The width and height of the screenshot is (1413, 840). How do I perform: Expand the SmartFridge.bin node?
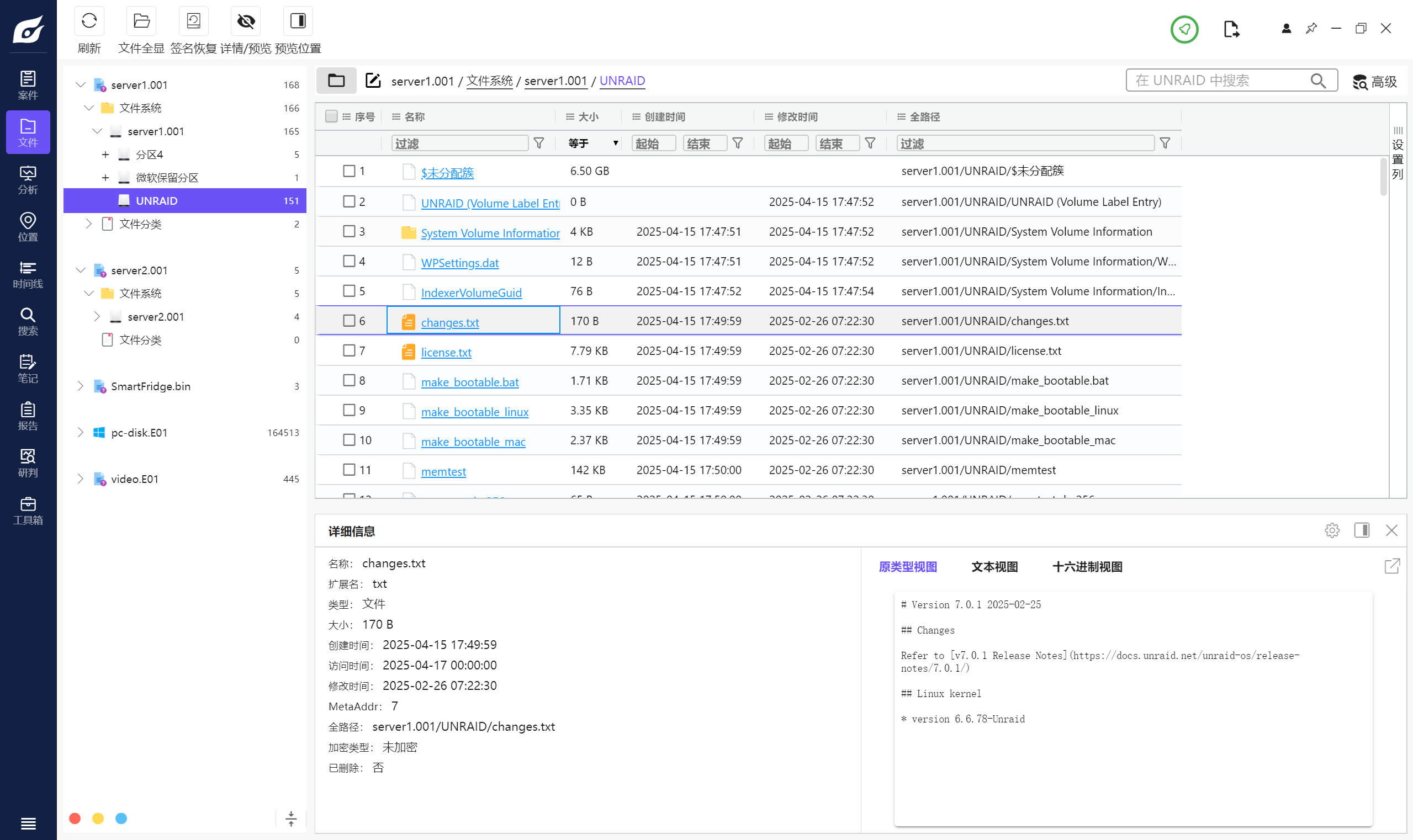click(x=81, y=386)
